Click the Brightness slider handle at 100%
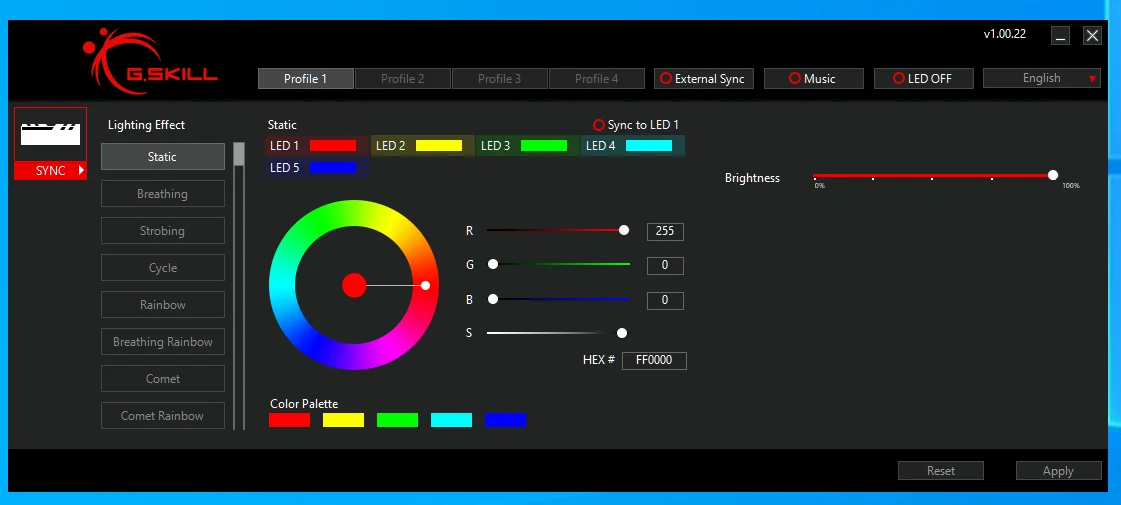Image resolution: width=1121 pixels, height=505 pixels. click(1053, 175)
